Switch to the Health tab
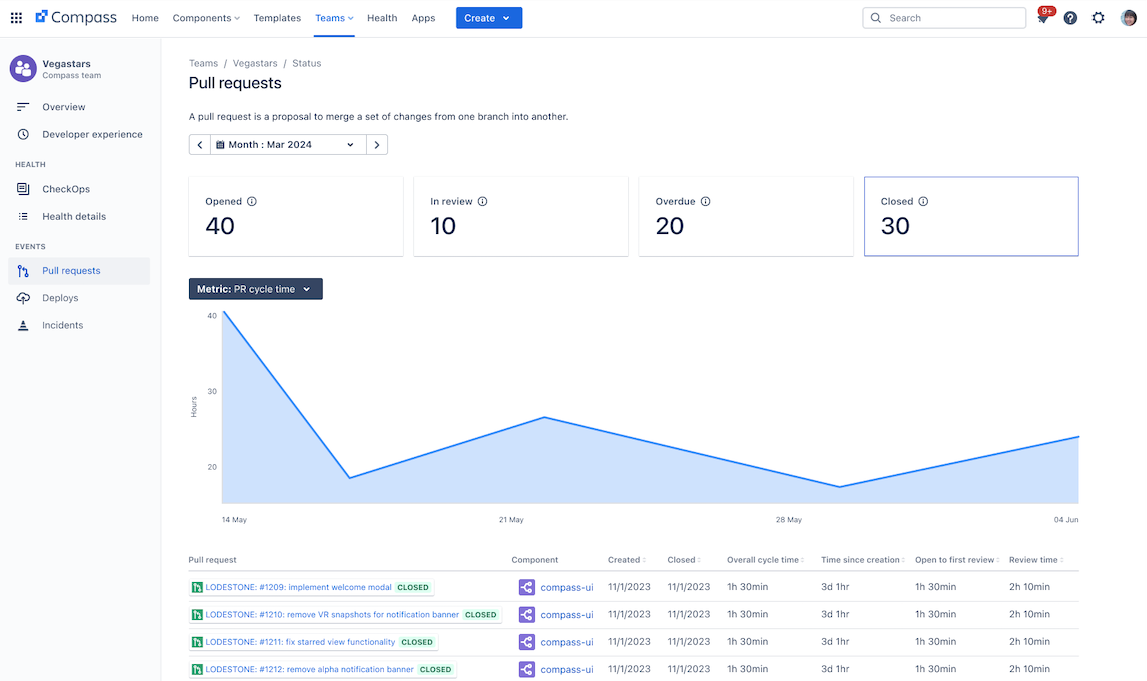The width and height of the screenshot is (1147, 681). 381,17
